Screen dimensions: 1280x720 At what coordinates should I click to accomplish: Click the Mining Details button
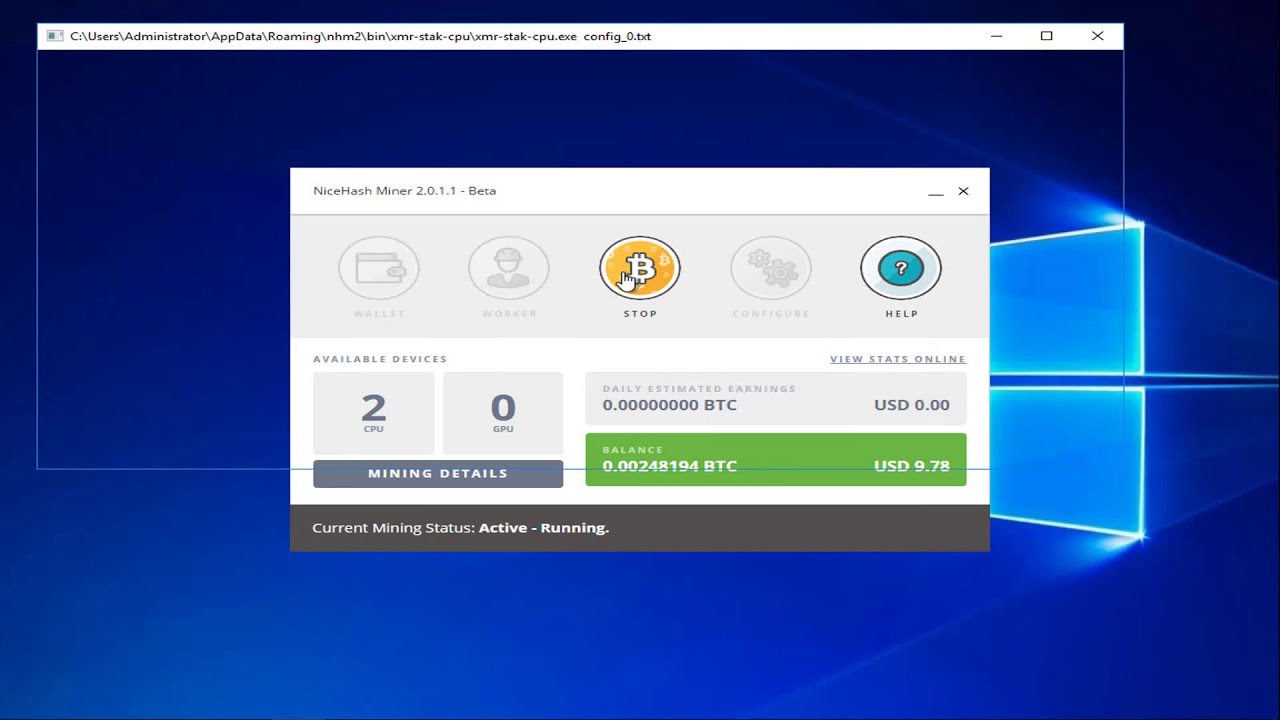click(x=438, y=474)
